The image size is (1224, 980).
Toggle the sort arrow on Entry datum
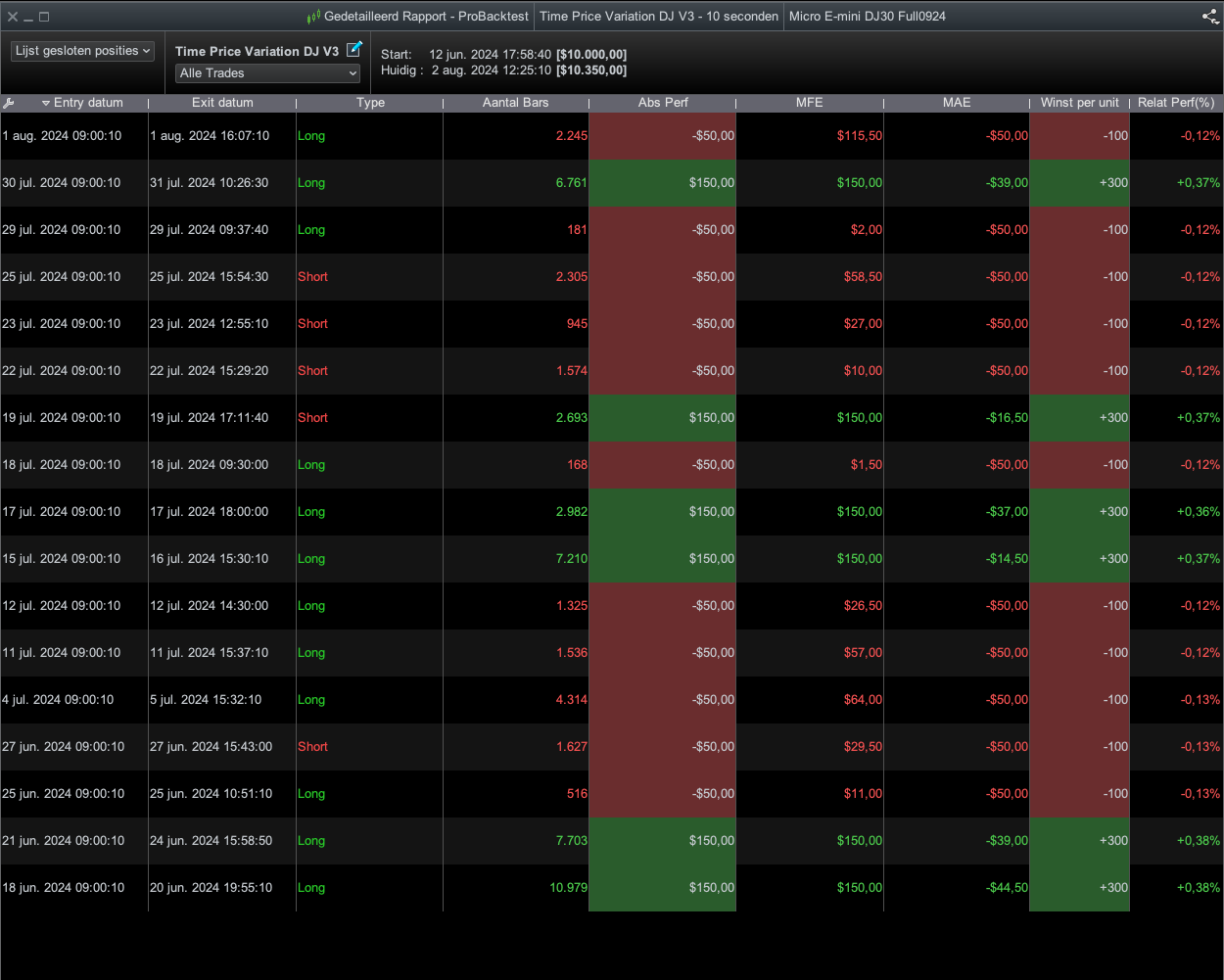pos(46,103)
